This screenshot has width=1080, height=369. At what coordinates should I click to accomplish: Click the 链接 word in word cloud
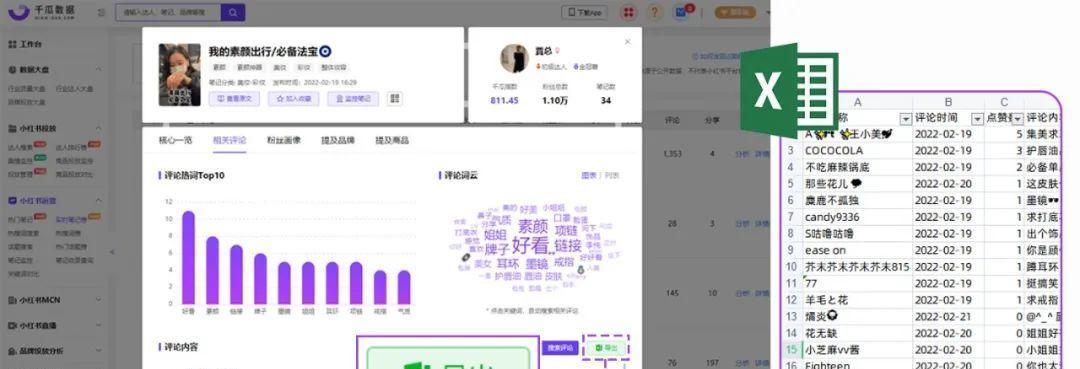tap(568, 246)
